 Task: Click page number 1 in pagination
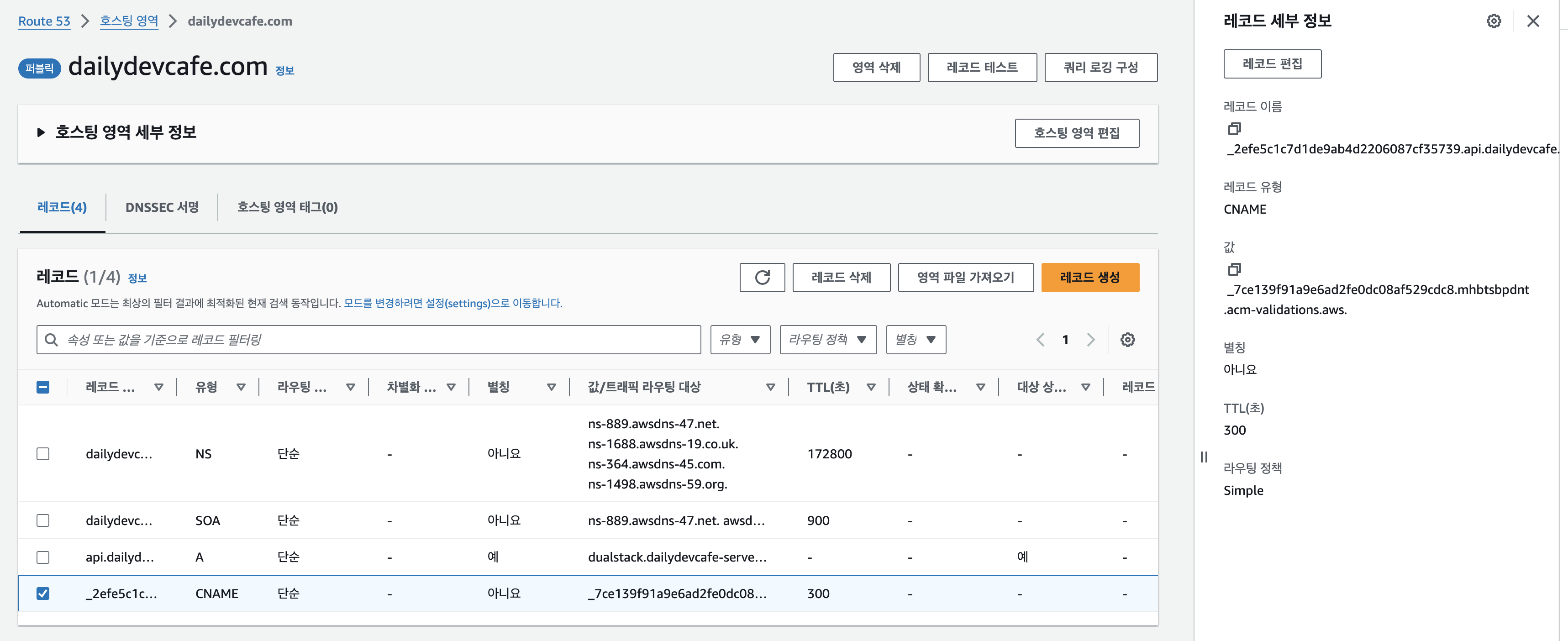pyautogui.click(x=1065, y=340)
